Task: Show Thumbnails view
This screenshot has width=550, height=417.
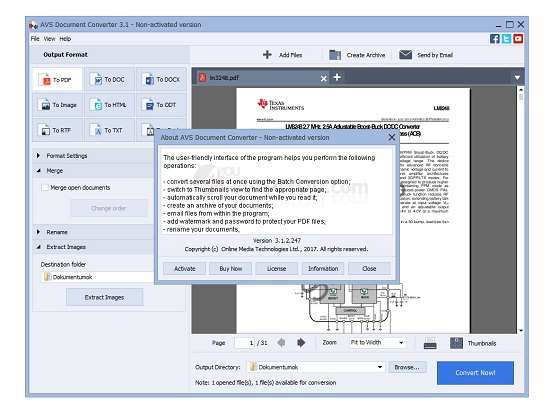Action: [473, 343]
